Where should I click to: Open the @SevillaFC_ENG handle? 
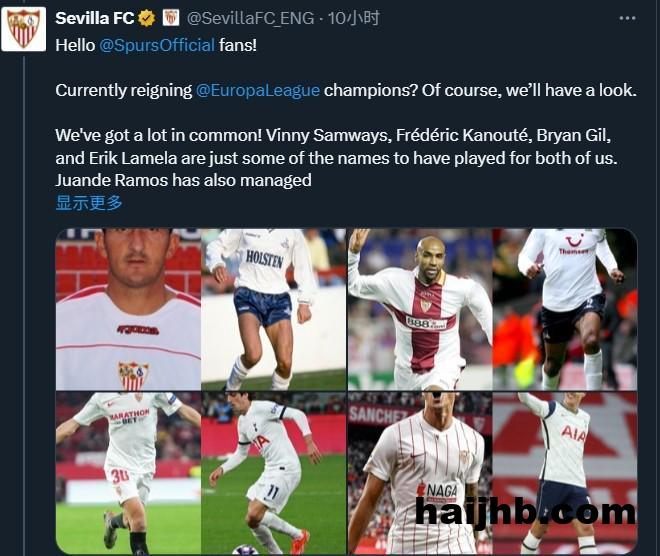point(250,19)
